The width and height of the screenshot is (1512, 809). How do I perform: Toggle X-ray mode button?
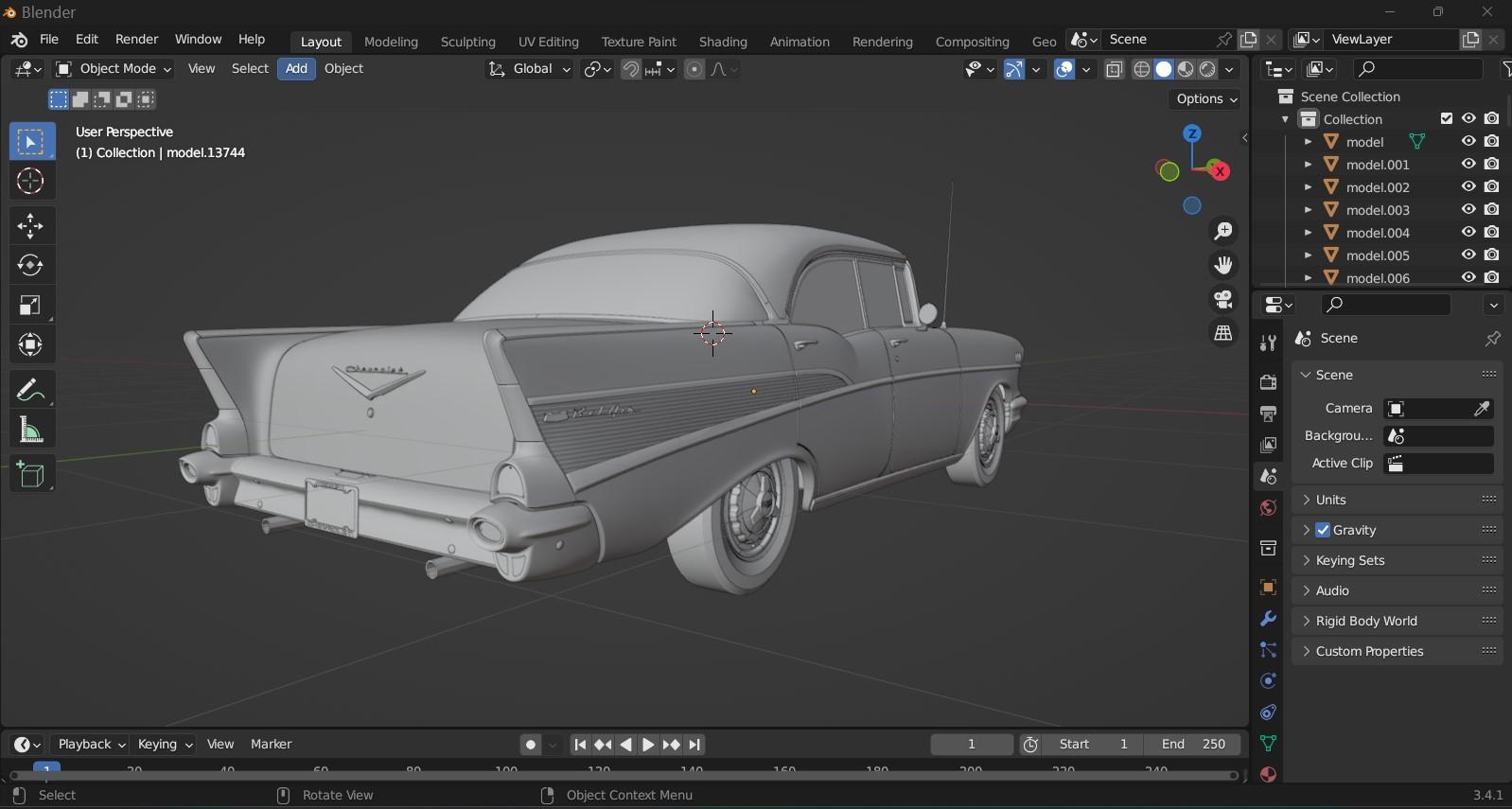click(x=1115, y=69)
